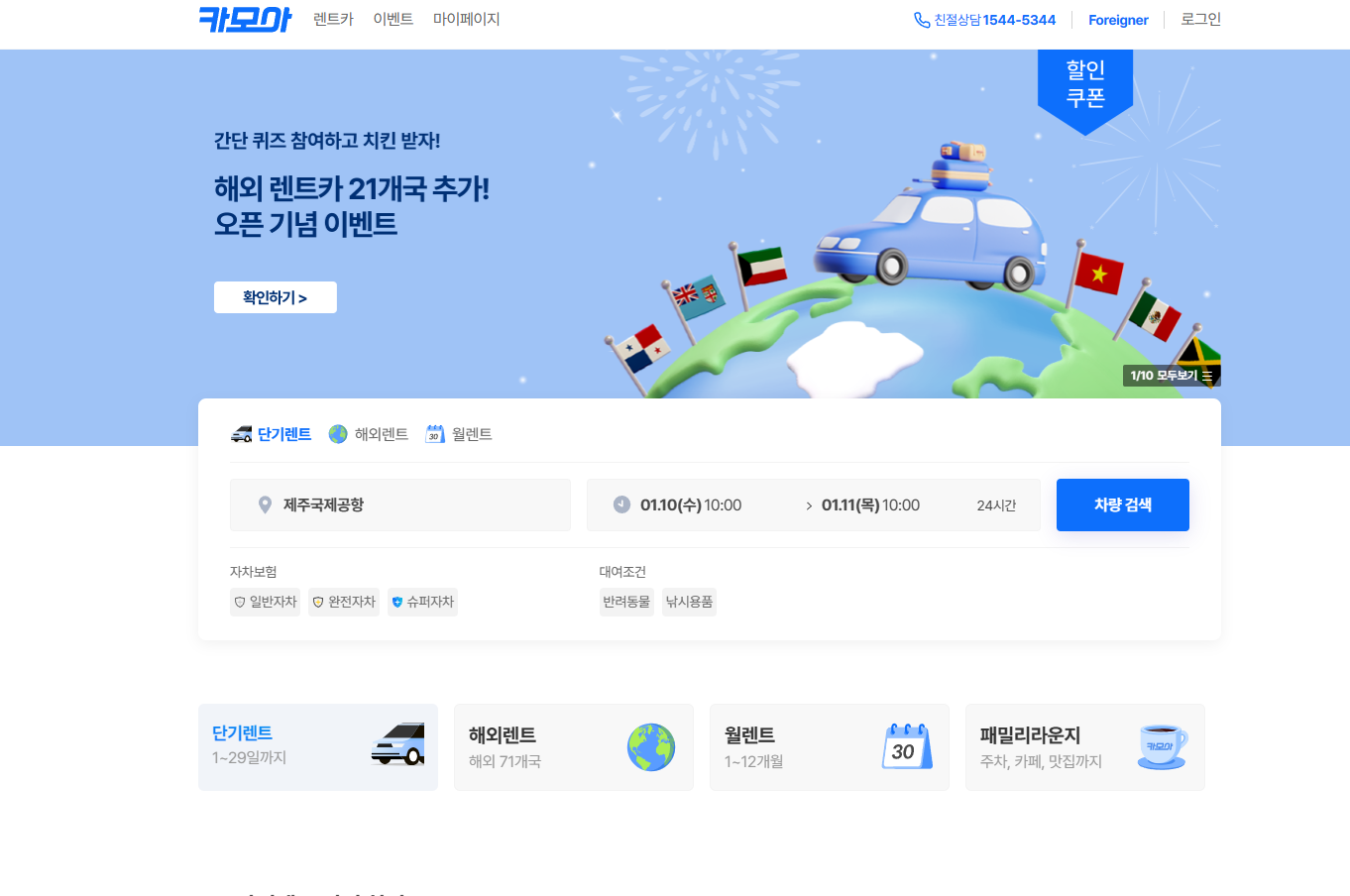Click the 확인하기 banner button

275,296
